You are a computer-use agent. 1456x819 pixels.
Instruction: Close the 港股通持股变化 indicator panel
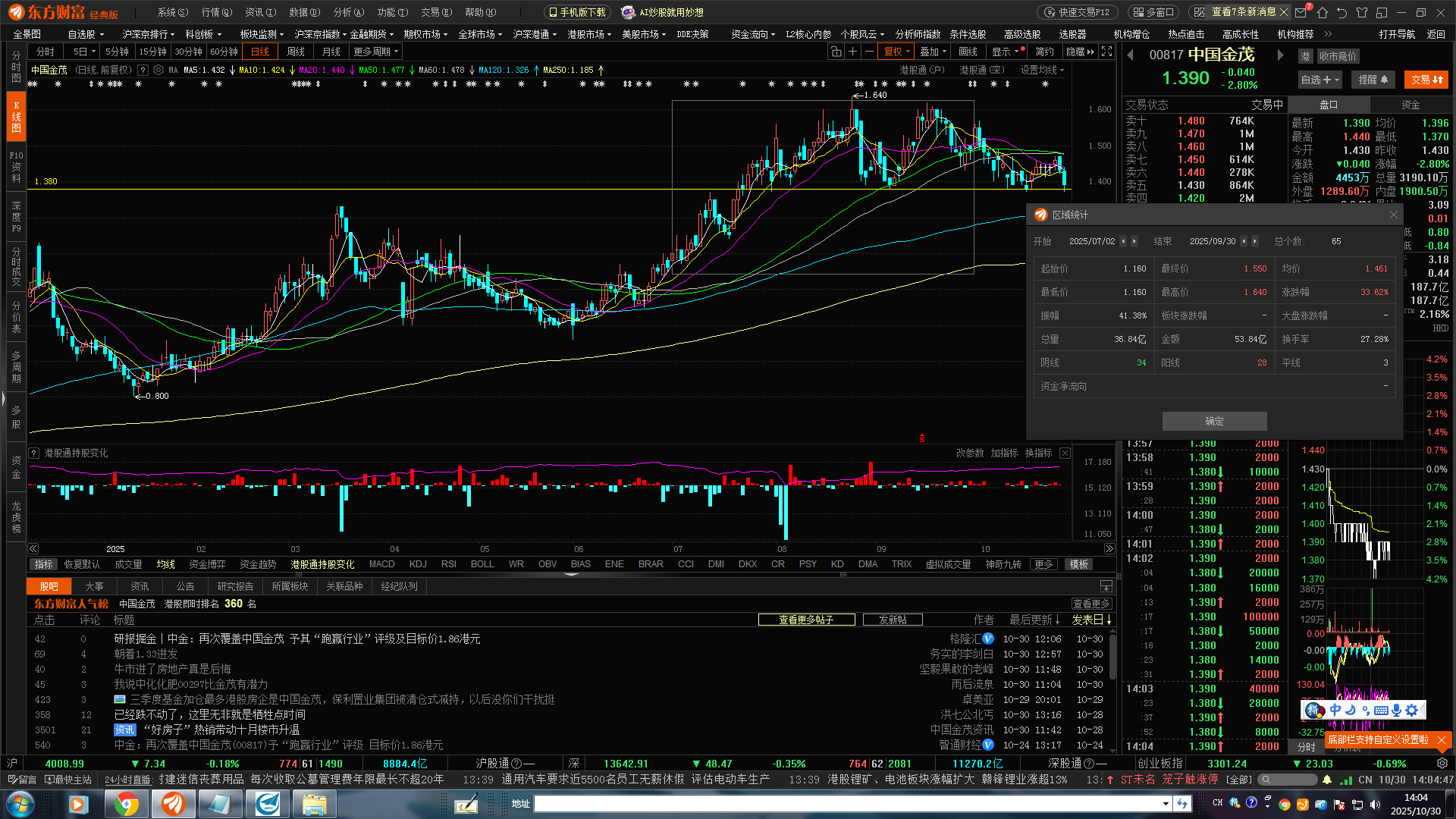pos(1065,453)
